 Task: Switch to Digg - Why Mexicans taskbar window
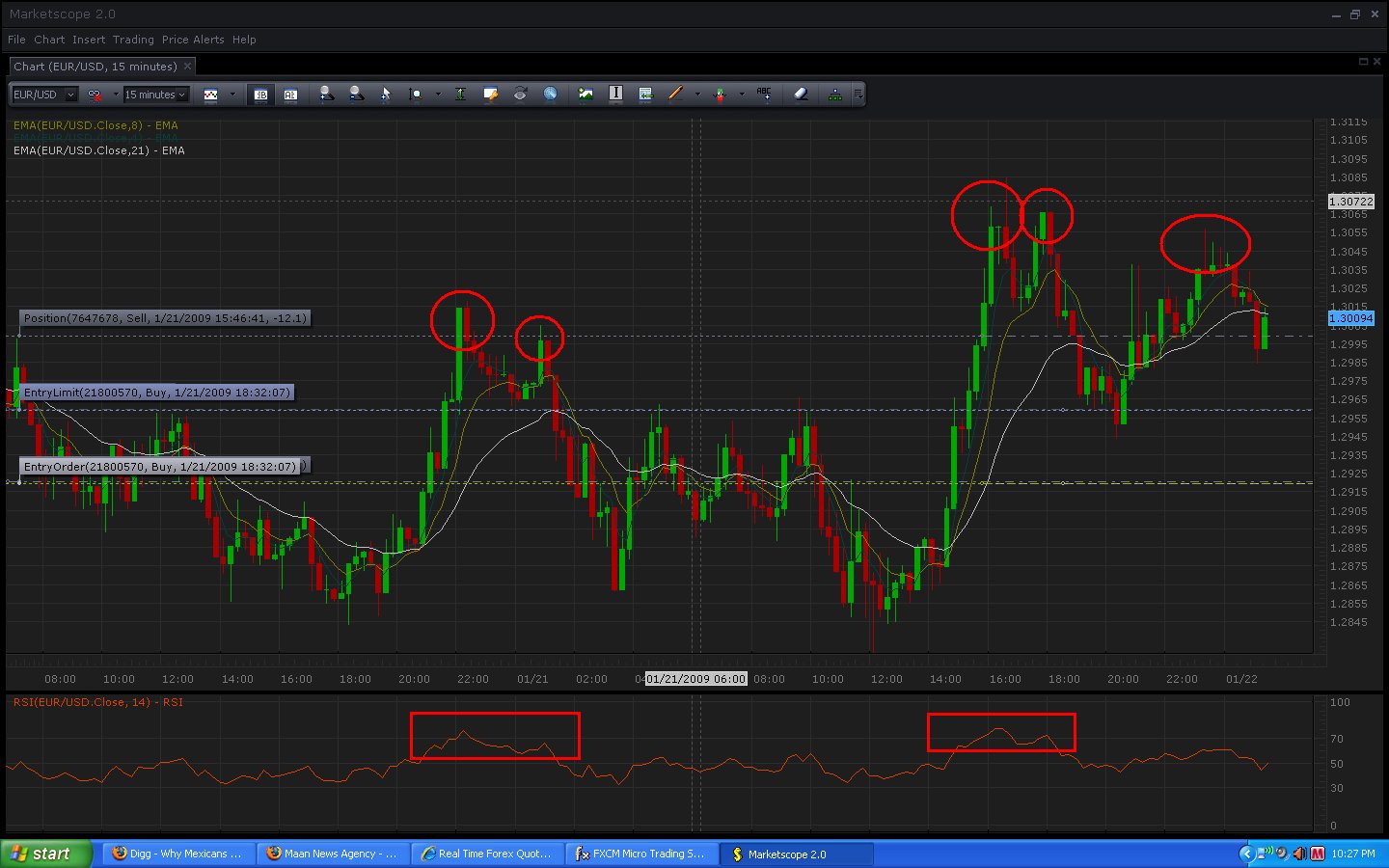(178, 854)
